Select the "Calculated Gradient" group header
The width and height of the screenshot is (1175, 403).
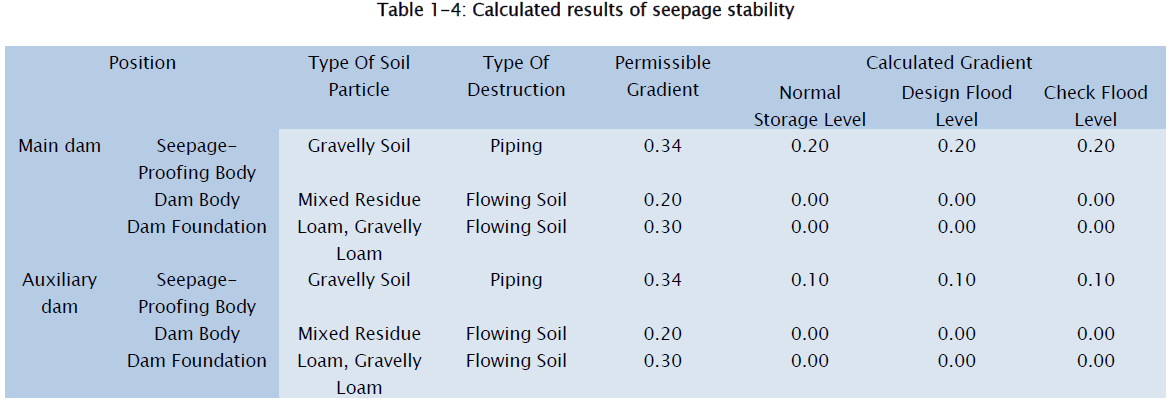(x=949, y=63)
